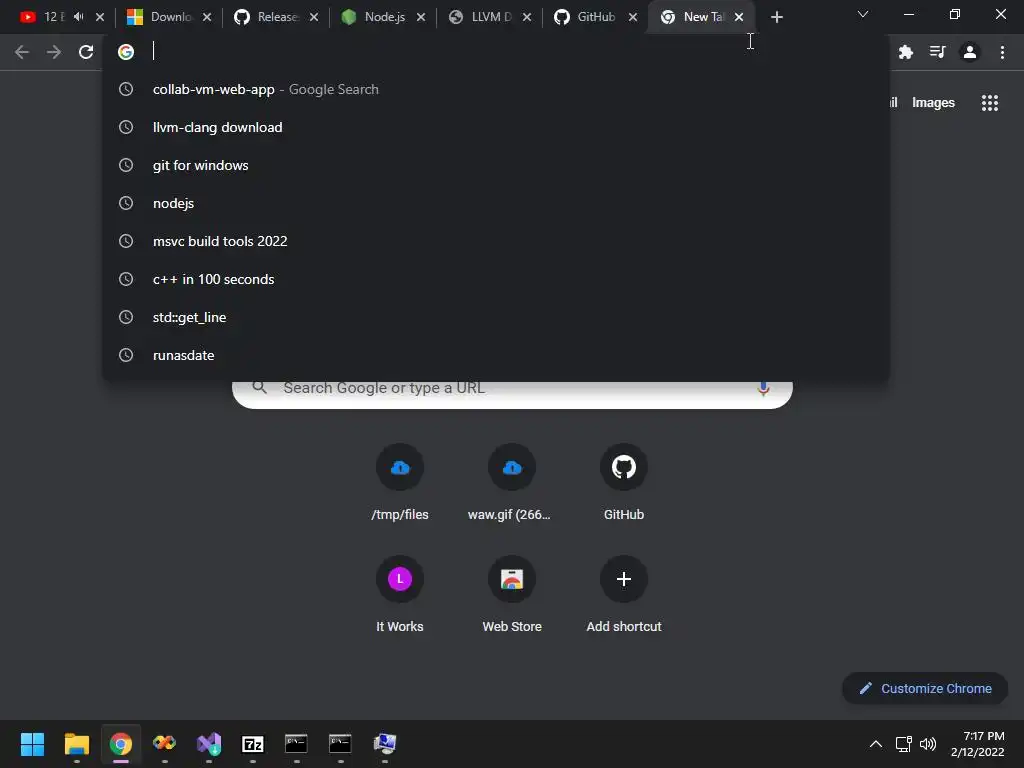This screenshot has height=768, width=1024.
Task: Mute the YouTube tab speaker icon
Action: click(79, 17)
